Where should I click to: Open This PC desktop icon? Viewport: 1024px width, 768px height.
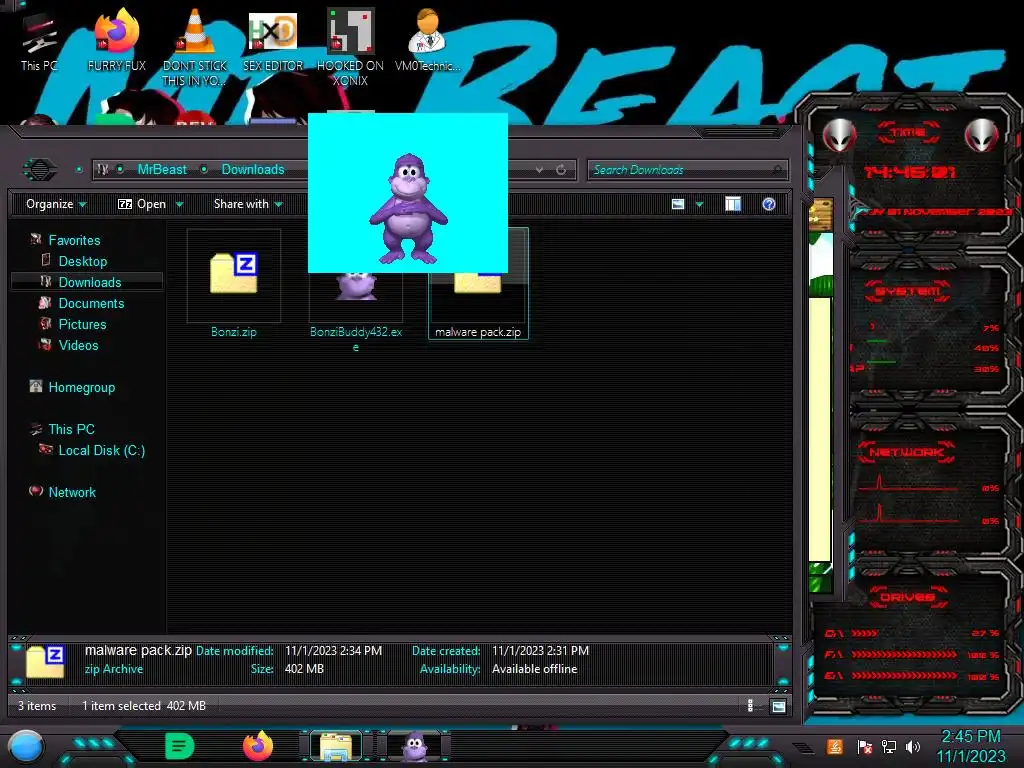click(39, 41)
